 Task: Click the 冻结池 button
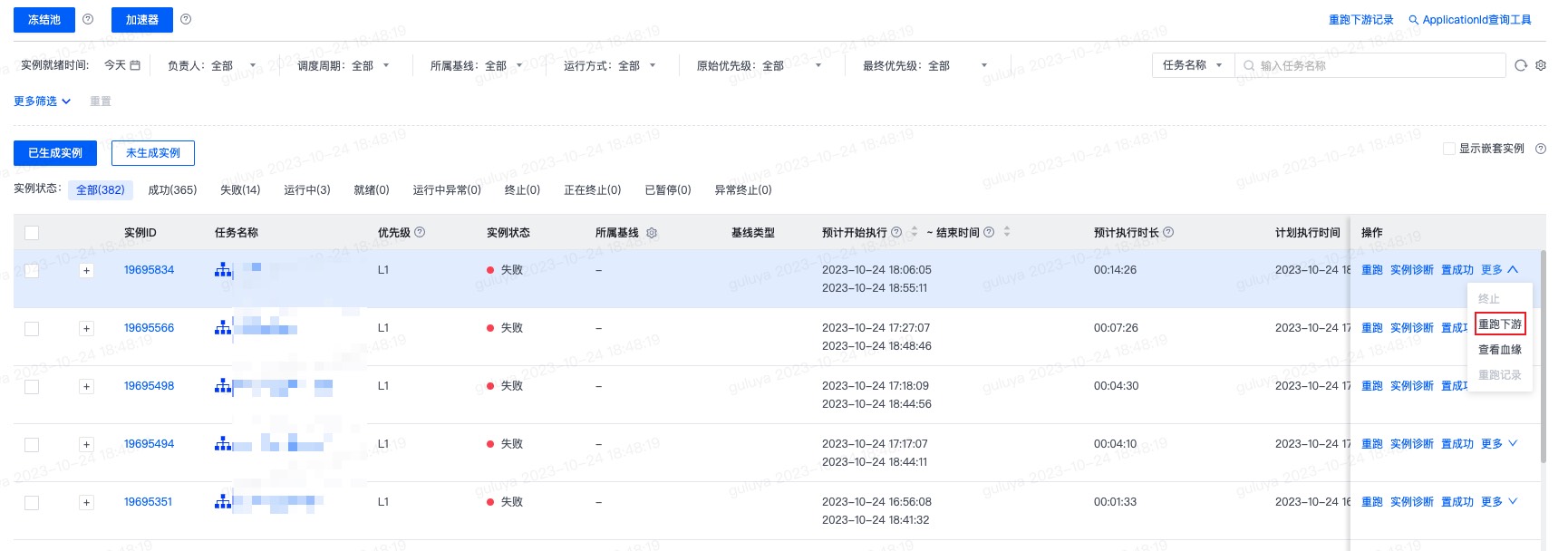[x=44, y=19]
